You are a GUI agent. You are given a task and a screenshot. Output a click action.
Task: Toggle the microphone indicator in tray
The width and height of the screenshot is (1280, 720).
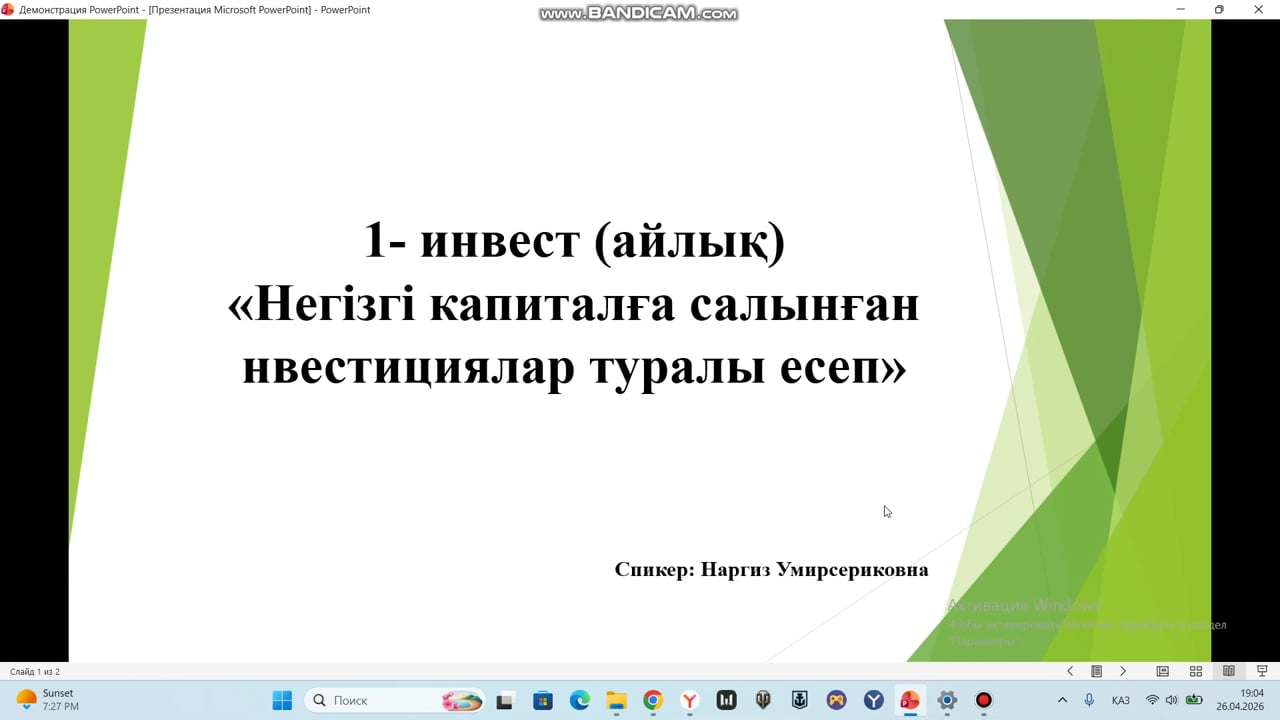coord(1089,700)
